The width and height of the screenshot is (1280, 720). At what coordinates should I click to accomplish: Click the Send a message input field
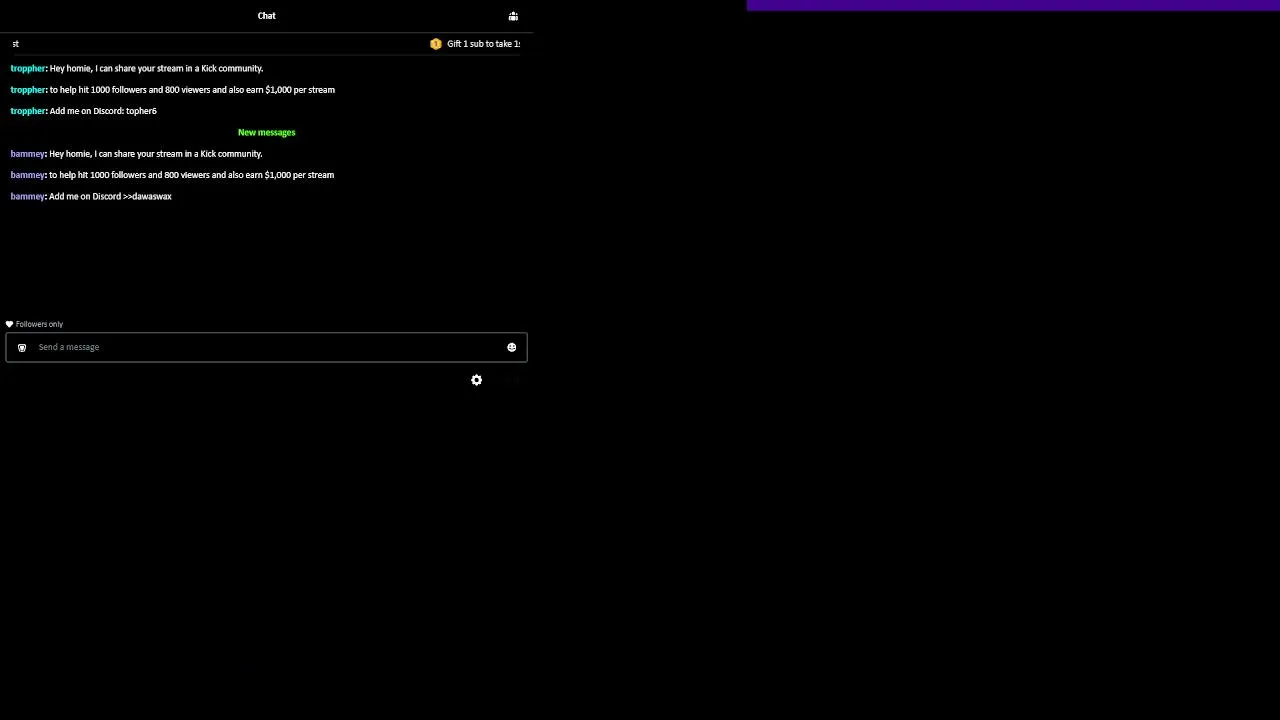[266, 347]
